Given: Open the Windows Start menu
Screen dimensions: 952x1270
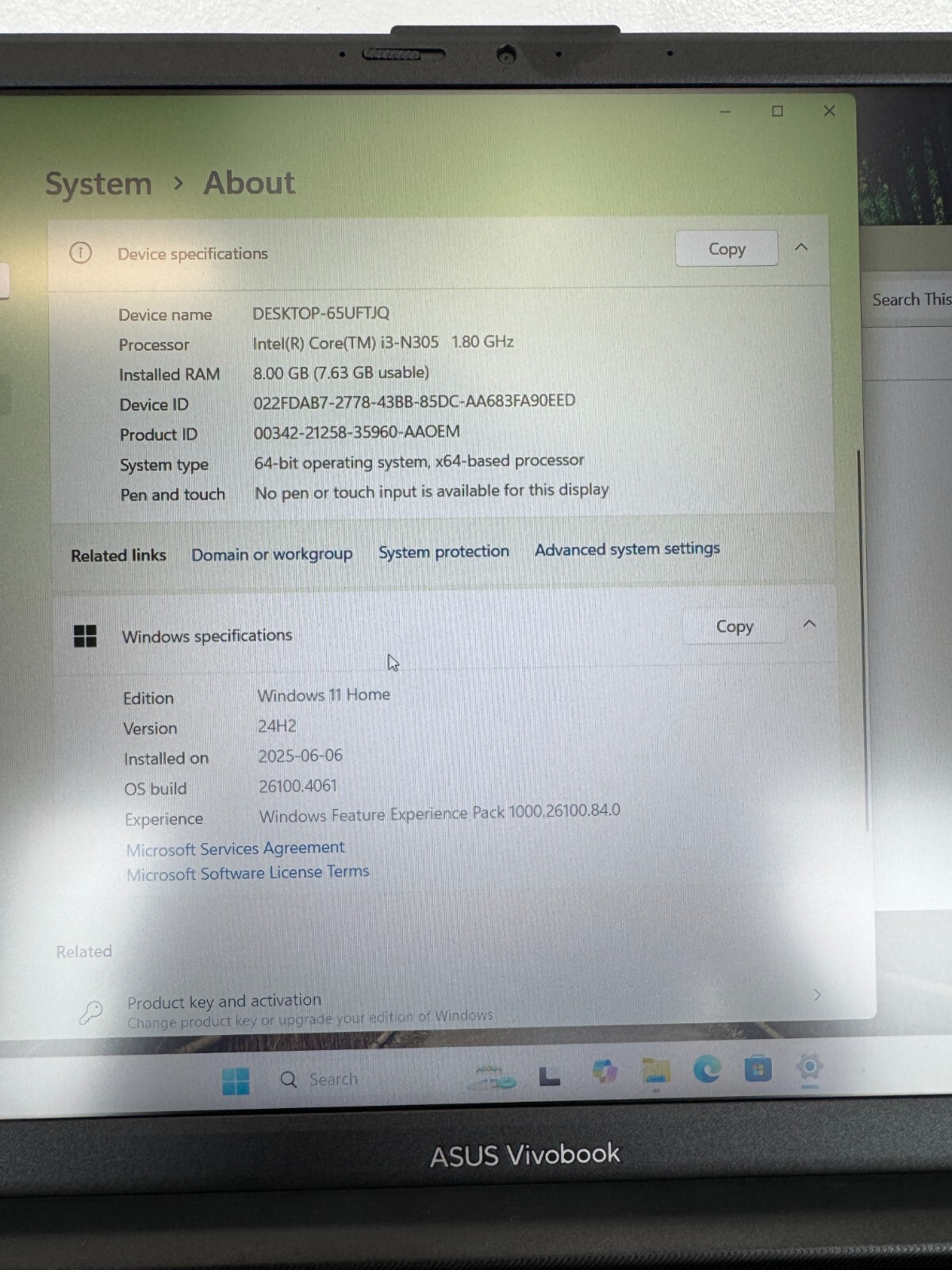Looking at the screenshot, I should [x=236, y=1080].
